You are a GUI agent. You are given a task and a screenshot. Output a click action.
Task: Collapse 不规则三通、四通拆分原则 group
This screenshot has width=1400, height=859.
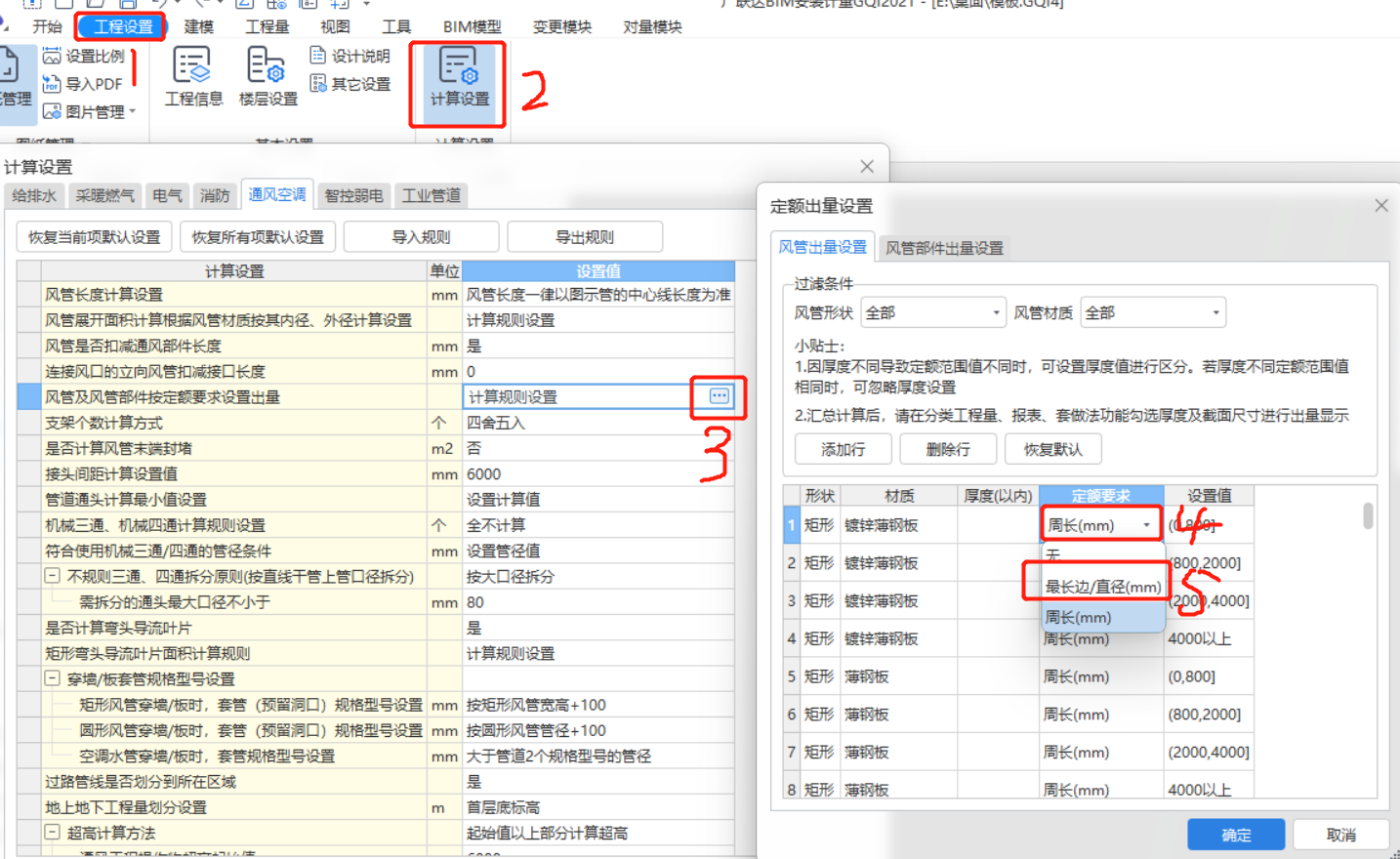53,576
